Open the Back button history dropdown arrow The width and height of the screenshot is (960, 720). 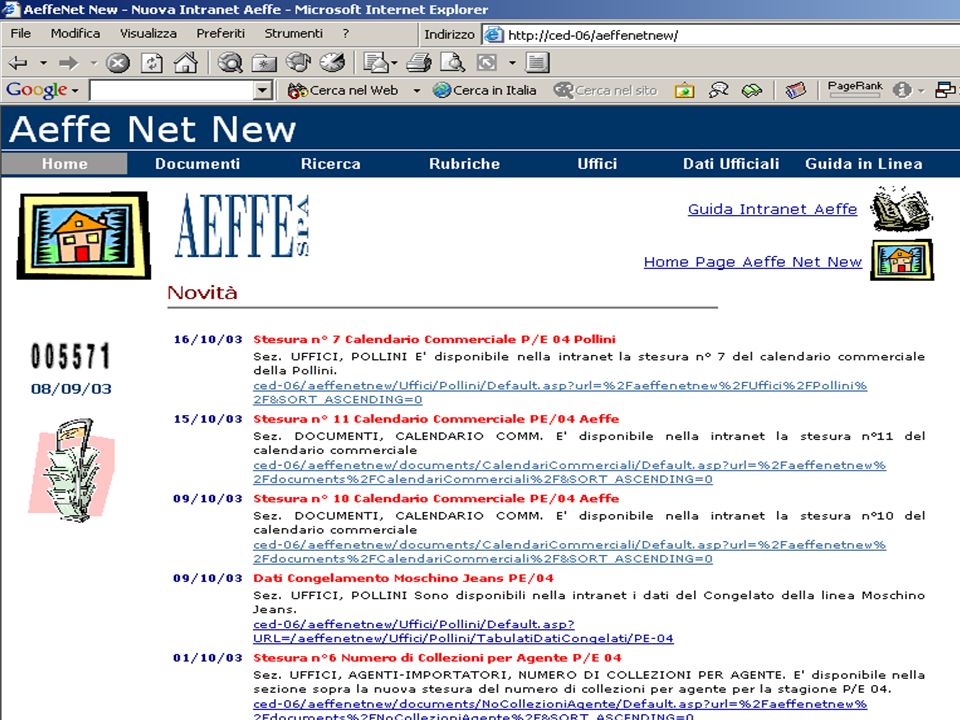coord(43,62)
